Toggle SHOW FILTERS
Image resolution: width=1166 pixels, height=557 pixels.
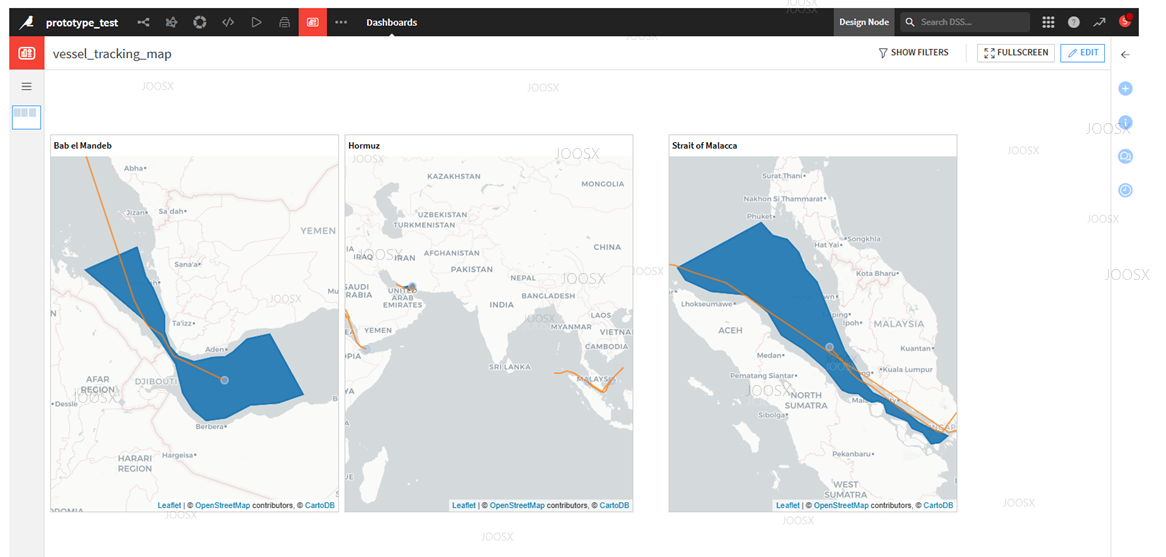(x=914, y=53)
